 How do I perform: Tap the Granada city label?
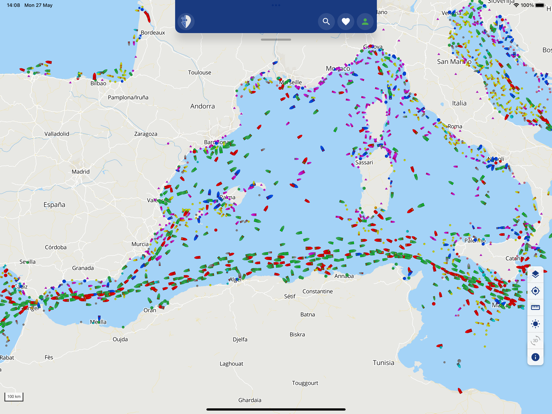tap(83, 268)
